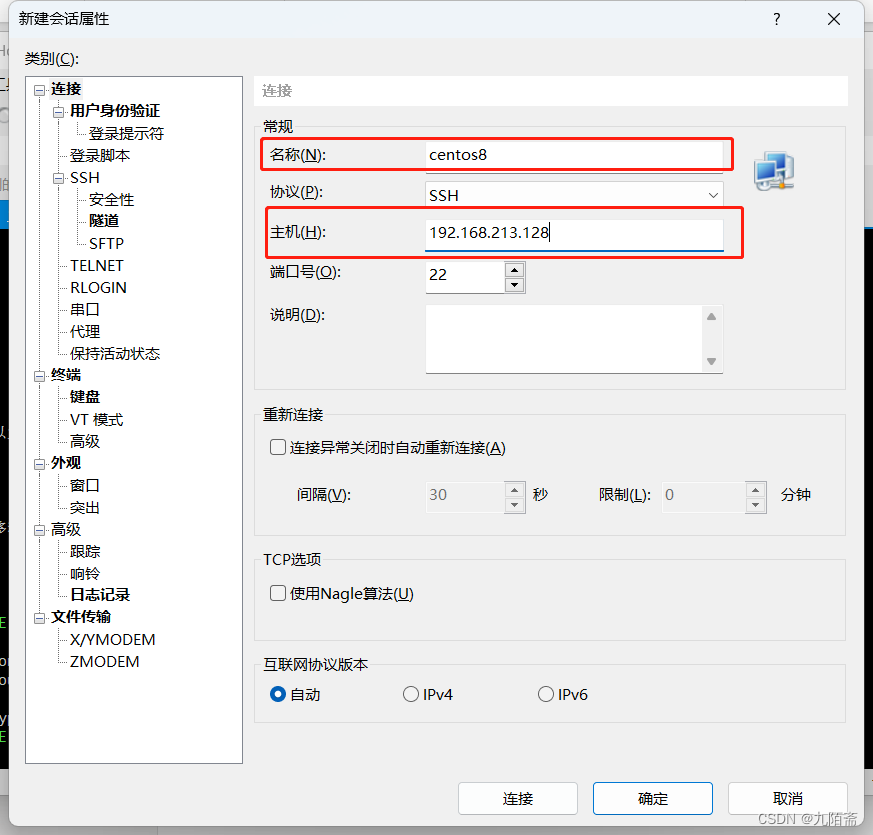The height and width of the screenshot is (835, 873).
Task: Collapse the 终端 tree node
Action: point(40,376)
